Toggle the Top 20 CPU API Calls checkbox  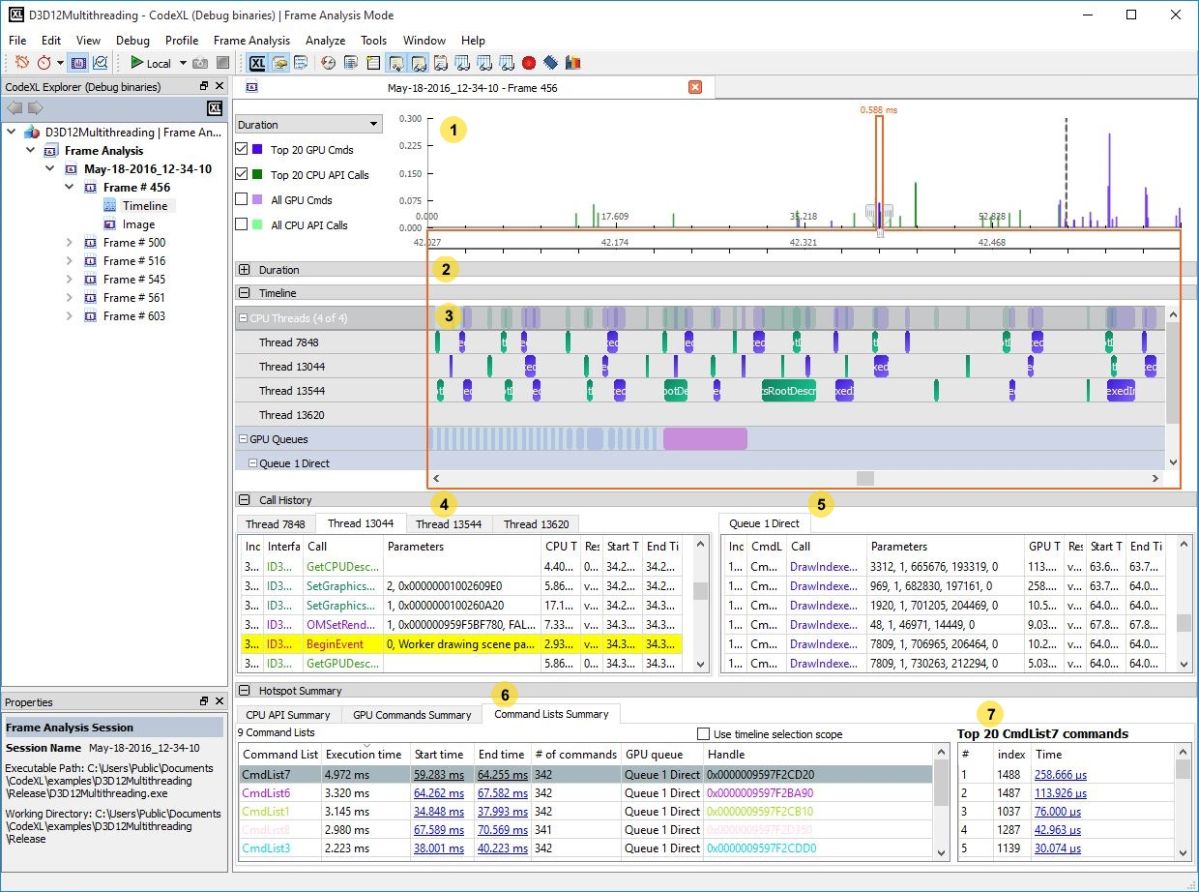point(242,174)
